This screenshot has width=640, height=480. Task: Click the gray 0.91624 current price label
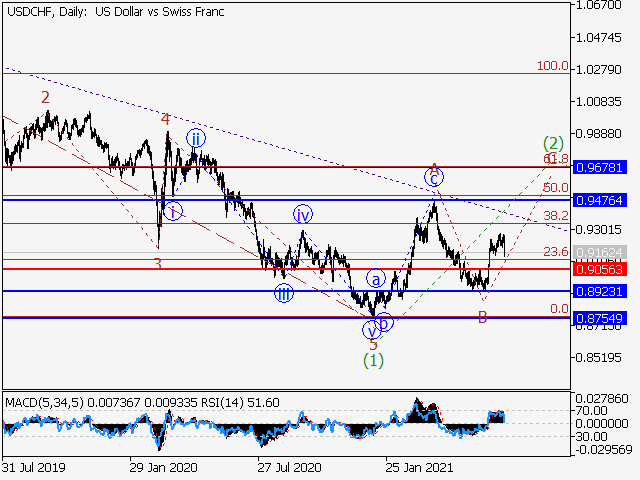(600, 252)
